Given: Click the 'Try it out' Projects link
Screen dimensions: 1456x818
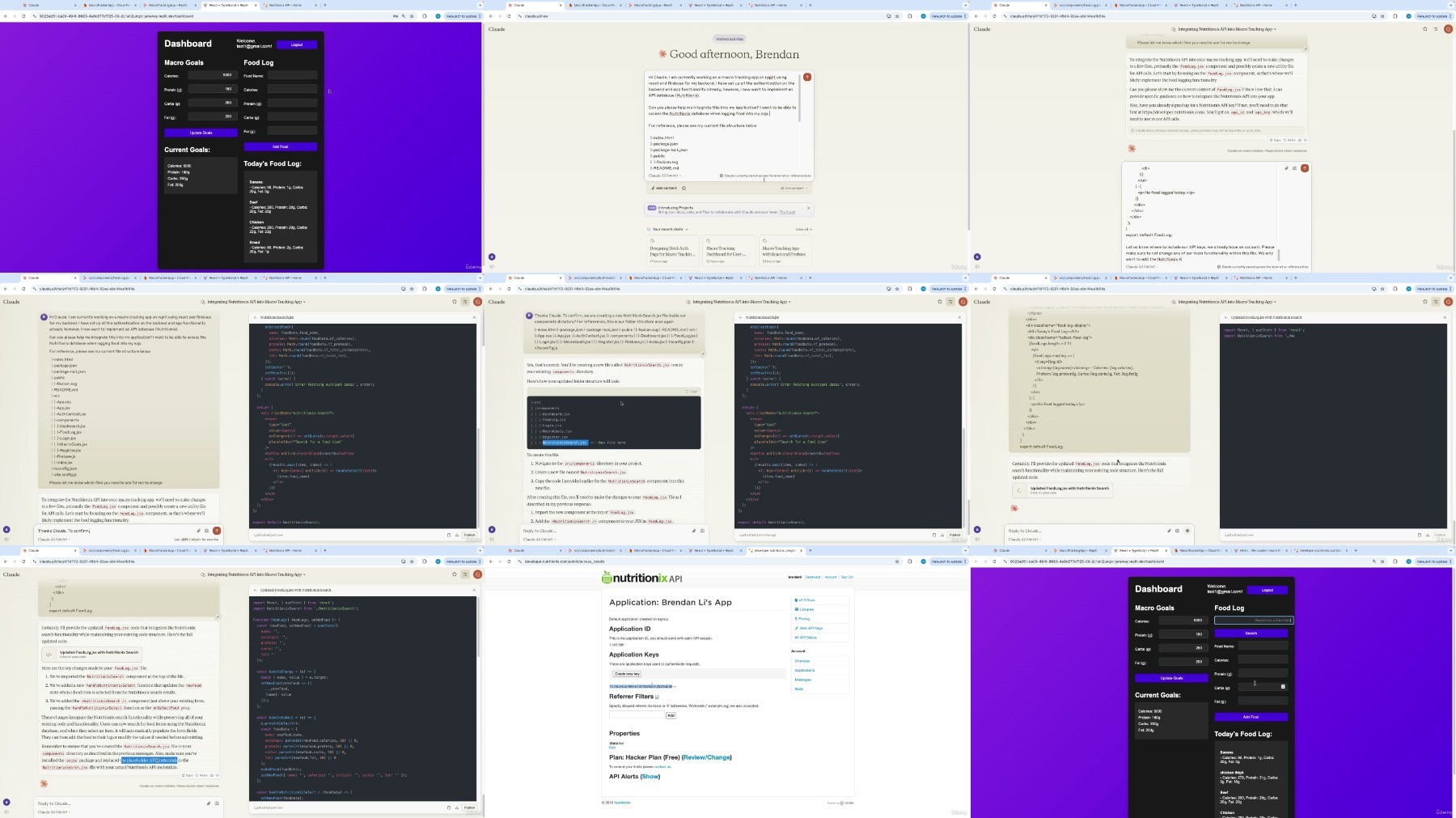Looking at the screenshot, I should coord(787,212).
